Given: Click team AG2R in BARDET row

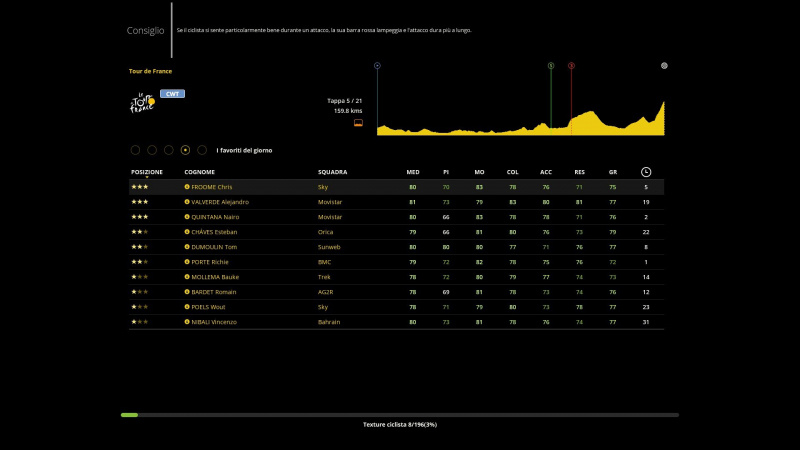Looking at the screenshot, I should pos(326,292).
